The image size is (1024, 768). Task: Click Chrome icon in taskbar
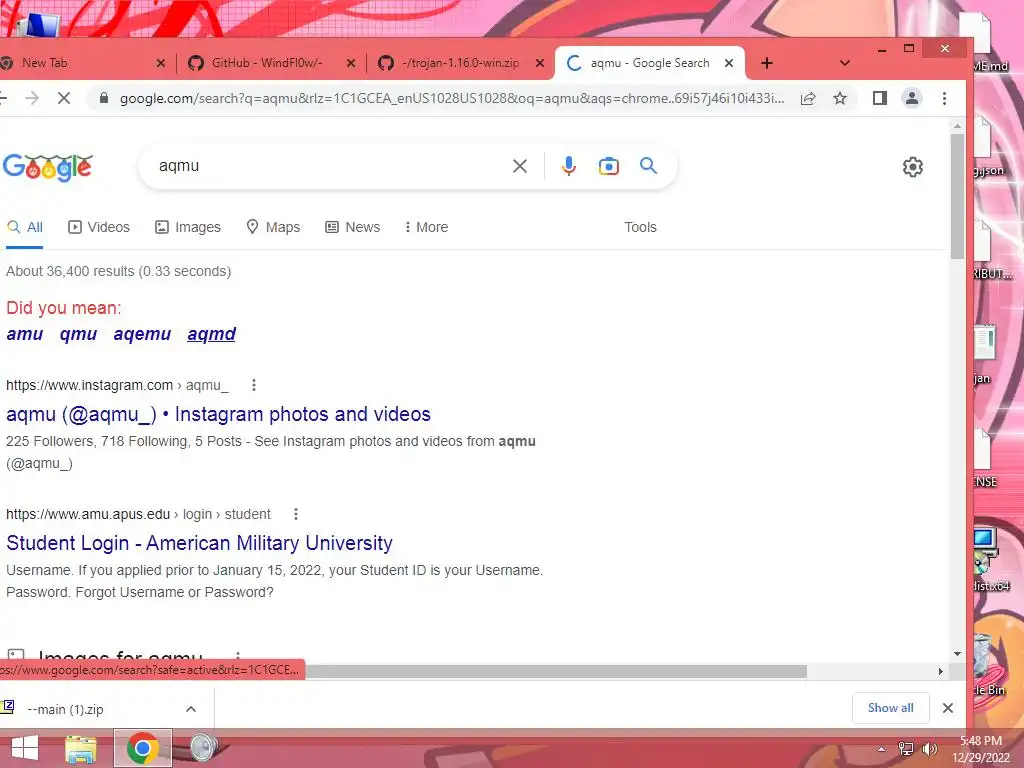[142, 748]
